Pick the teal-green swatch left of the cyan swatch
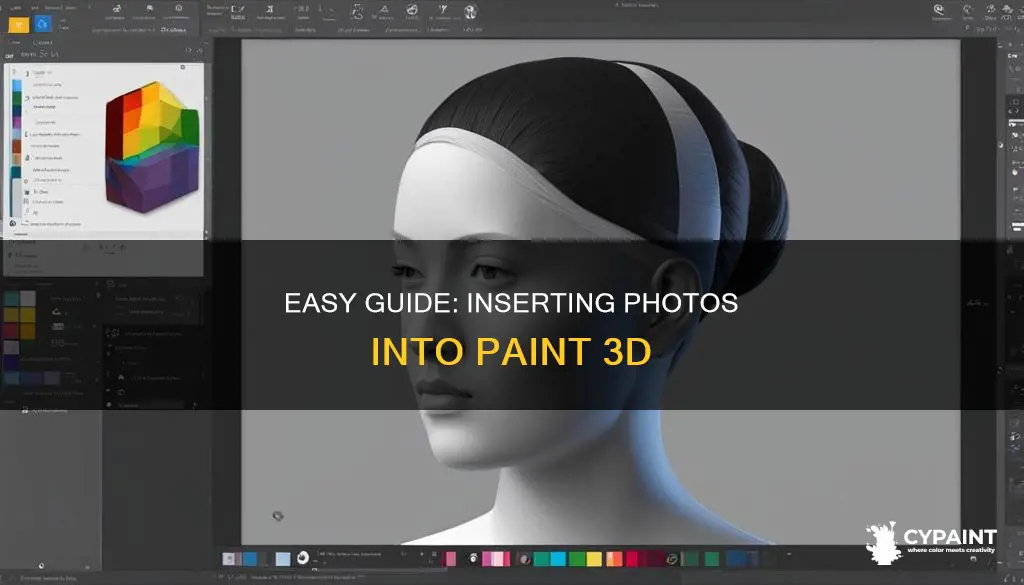The height and width of the screenshot is (585, 1024). [x=541, y=559]
